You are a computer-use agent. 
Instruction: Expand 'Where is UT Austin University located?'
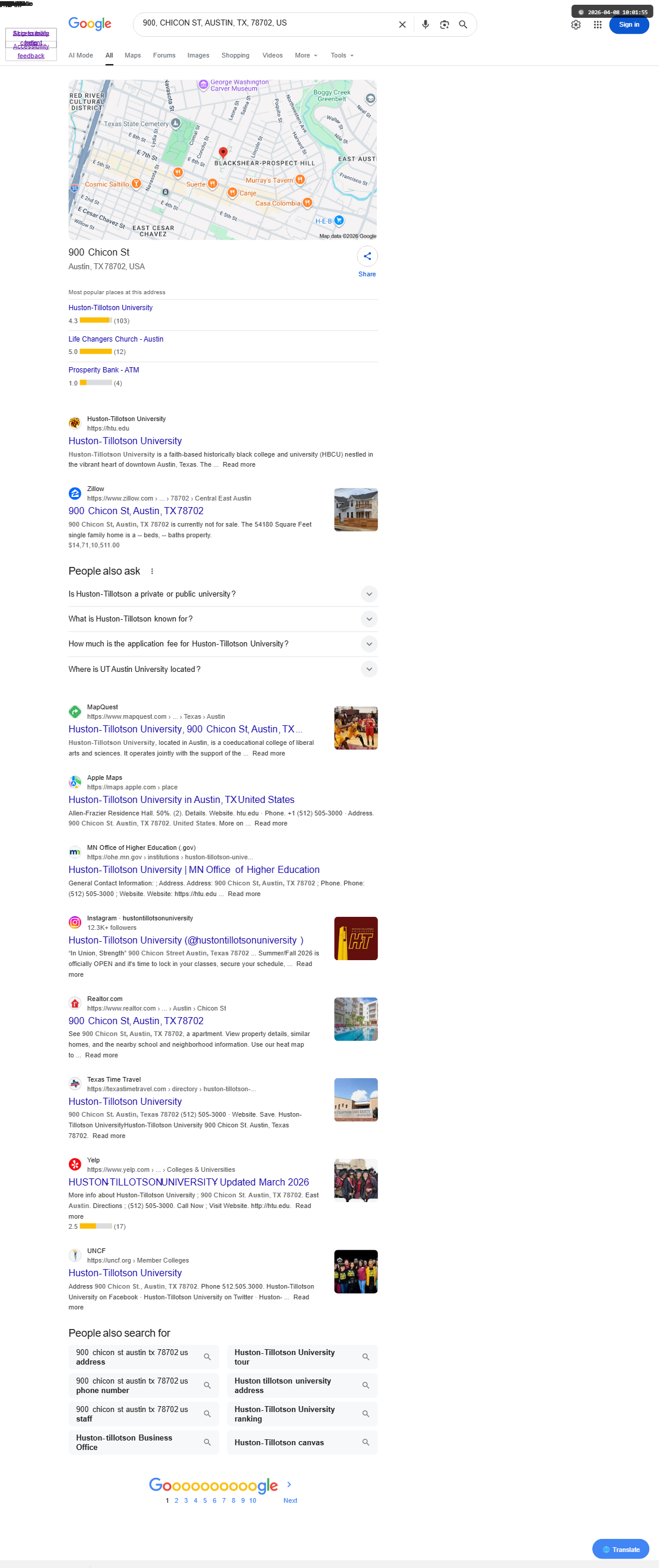click(223, 669)
